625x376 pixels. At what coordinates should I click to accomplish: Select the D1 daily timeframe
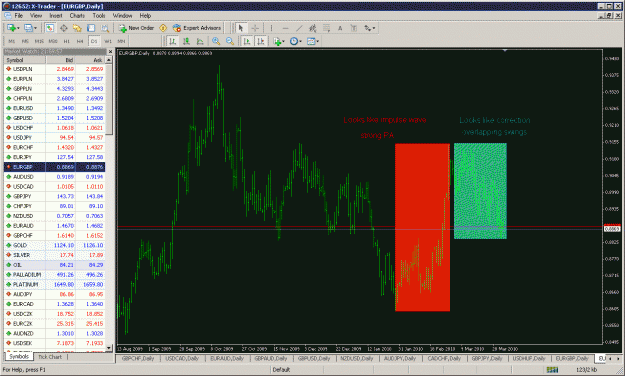[x=94, y=41]
